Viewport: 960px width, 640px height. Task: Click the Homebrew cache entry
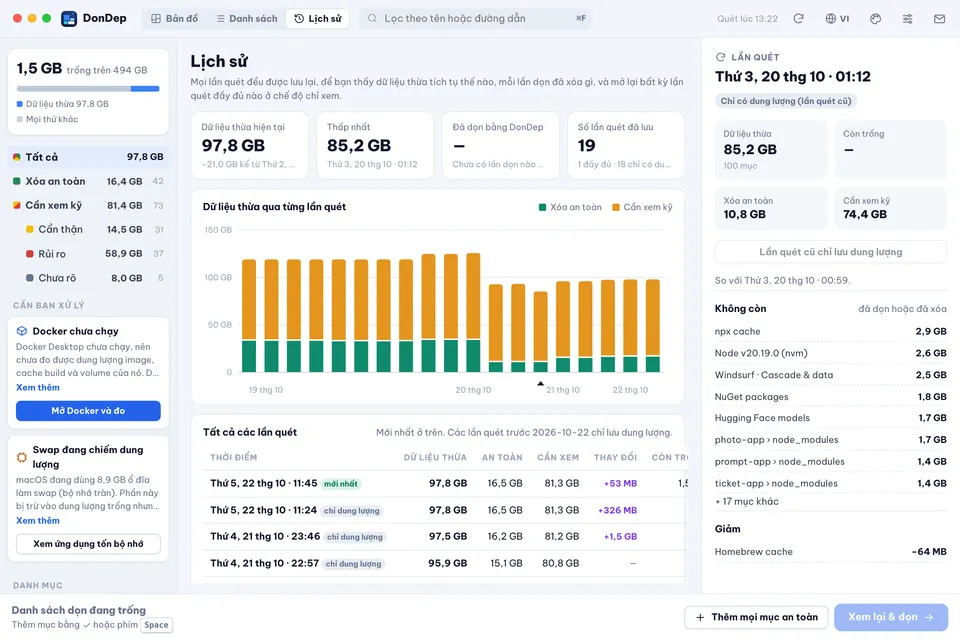[830, 552]
